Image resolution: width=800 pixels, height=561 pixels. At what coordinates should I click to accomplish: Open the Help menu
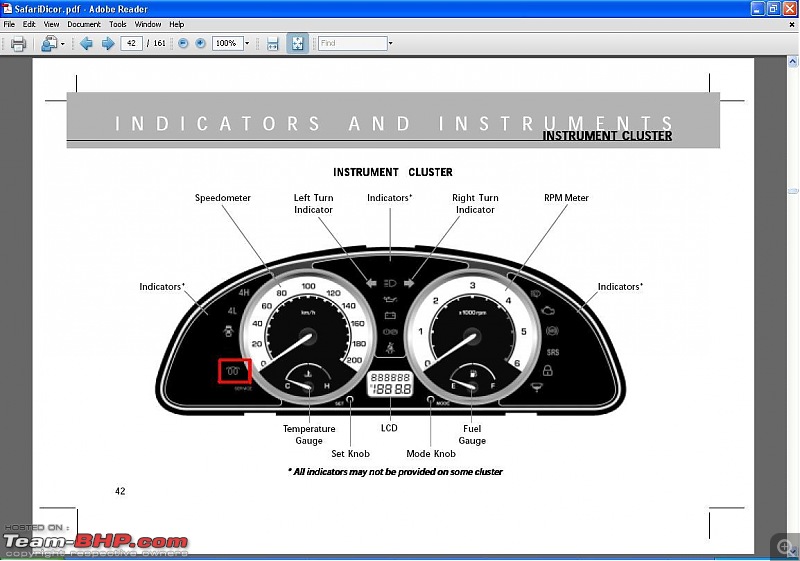pyautogui.click(x=177, y=24)
